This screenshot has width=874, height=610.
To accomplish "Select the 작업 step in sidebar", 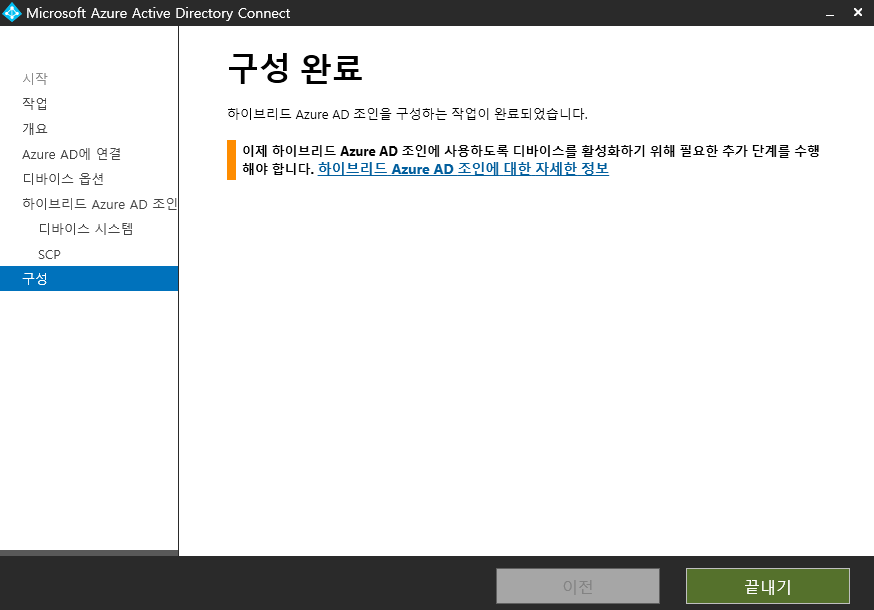I will (35, 103).
